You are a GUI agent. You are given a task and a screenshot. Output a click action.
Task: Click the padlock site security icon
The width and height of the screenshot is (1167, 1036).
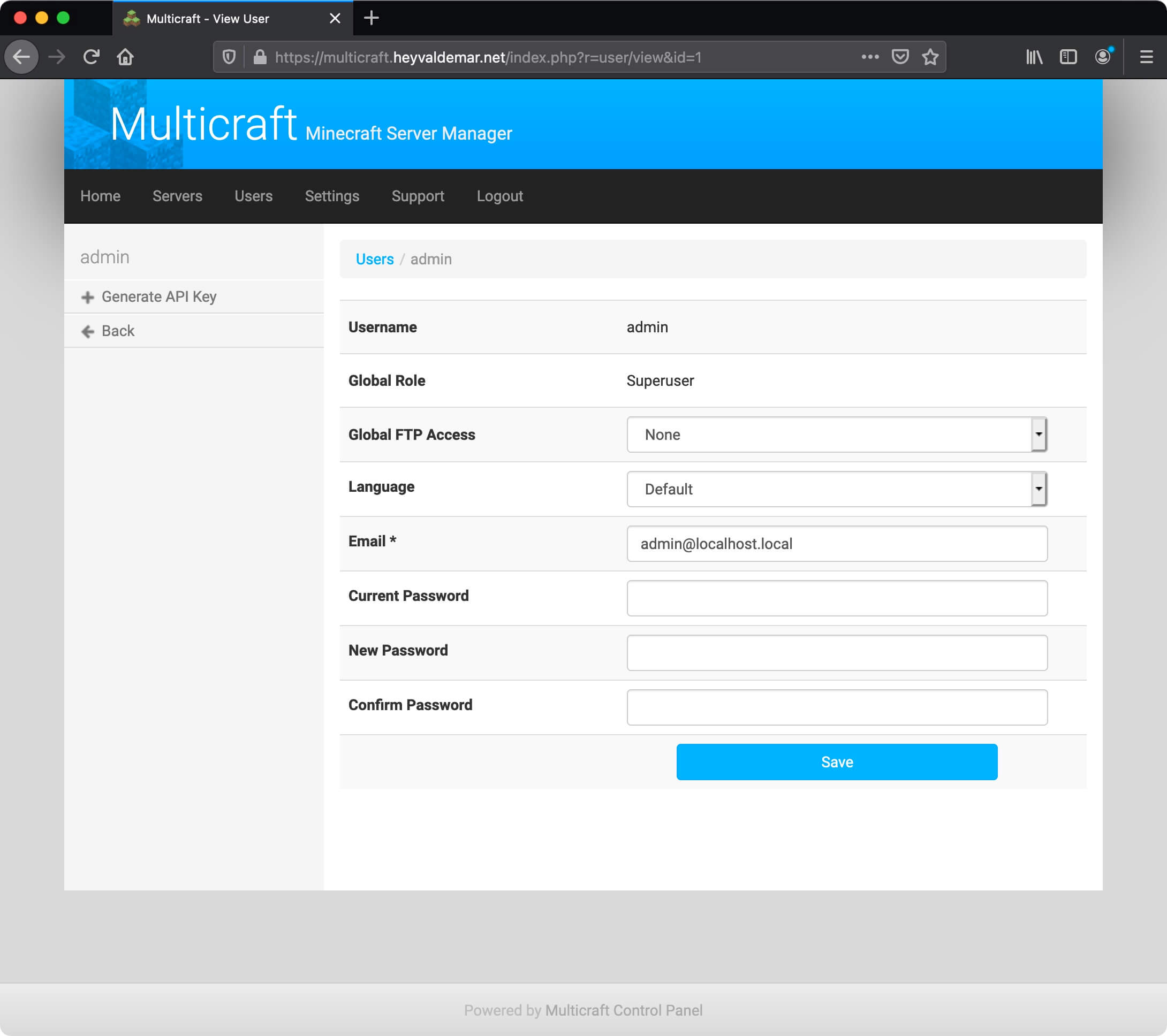pyautogui.click(x=260, y=57)
